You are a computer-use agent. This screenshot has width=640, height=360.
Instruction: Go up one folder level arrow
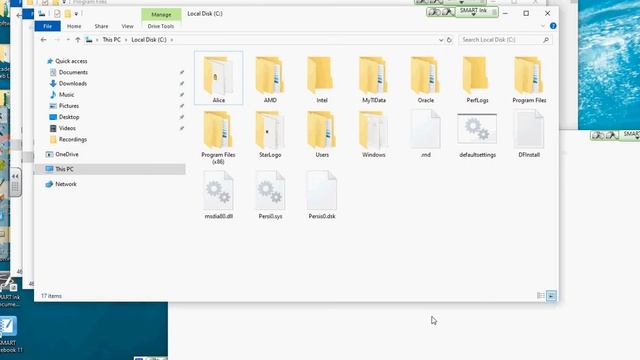pyautogui.click(x=78, y=40)
